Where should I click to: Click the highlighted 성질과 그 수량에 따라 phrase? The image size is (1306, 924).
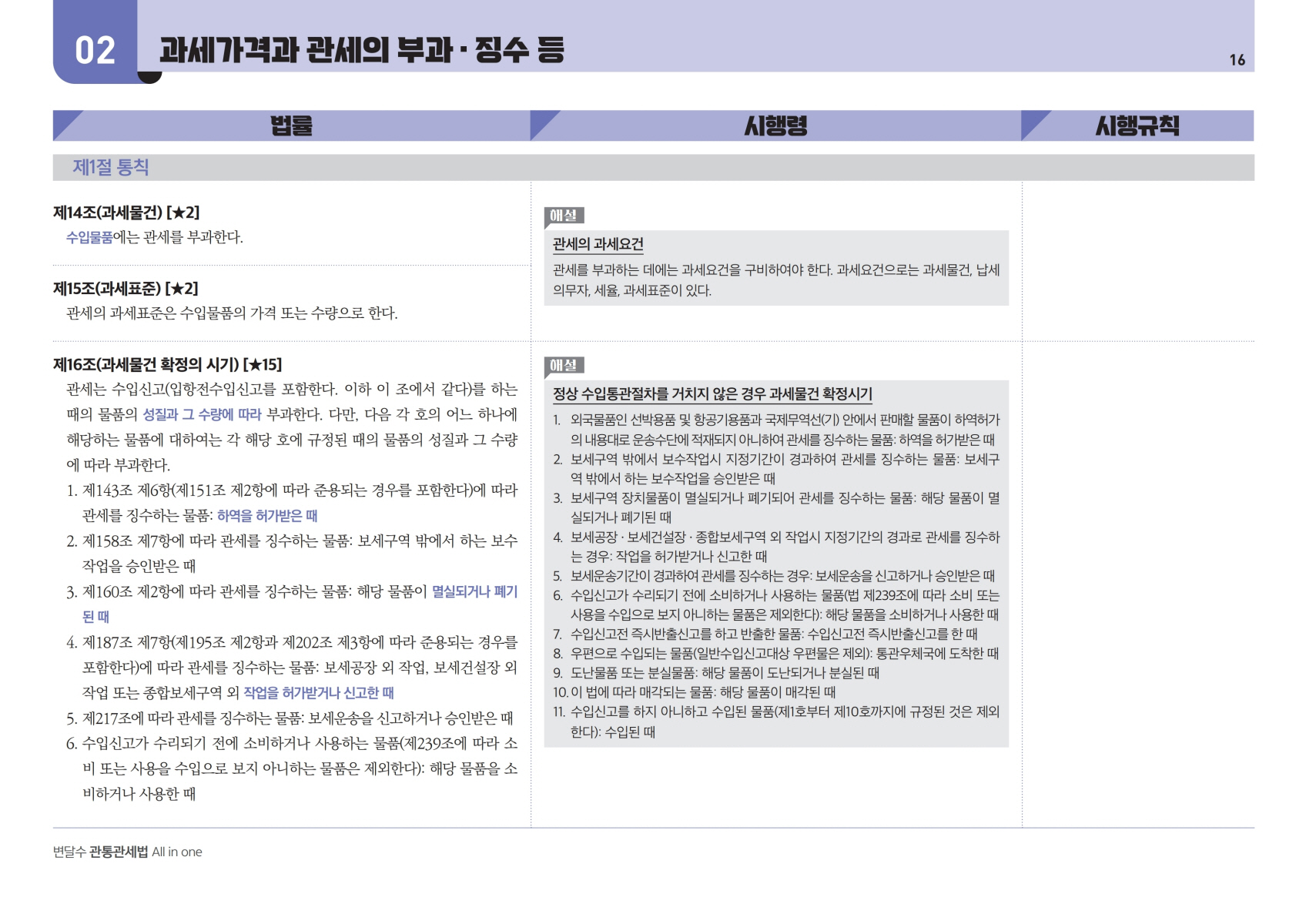pos(202,414)
